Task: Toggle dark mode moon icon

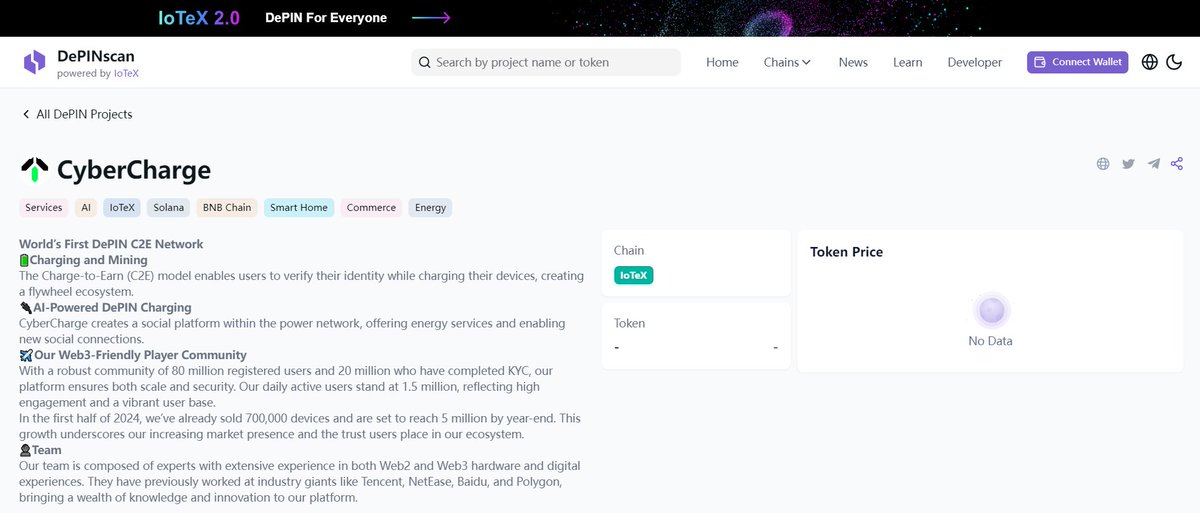Action: (1174, 62)
